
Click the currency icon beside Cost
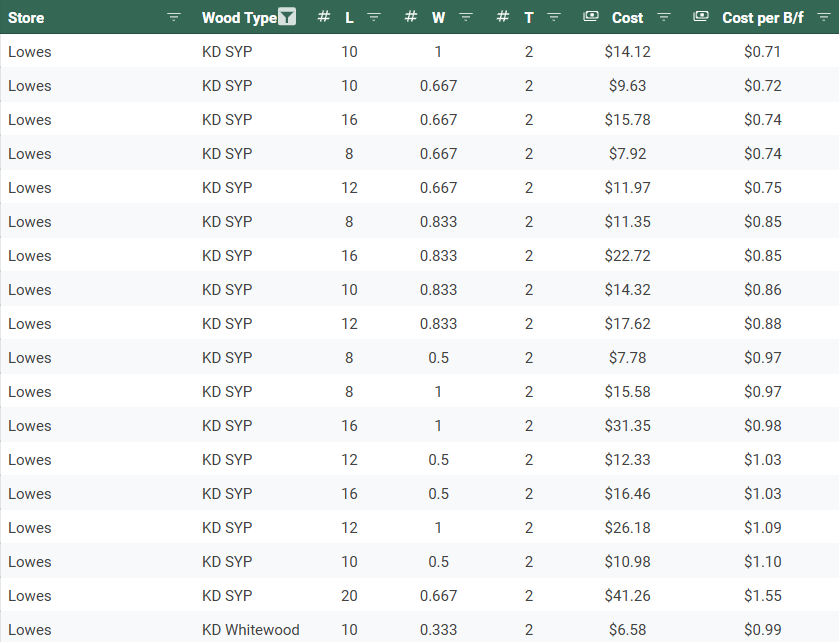tap(591, 17)
